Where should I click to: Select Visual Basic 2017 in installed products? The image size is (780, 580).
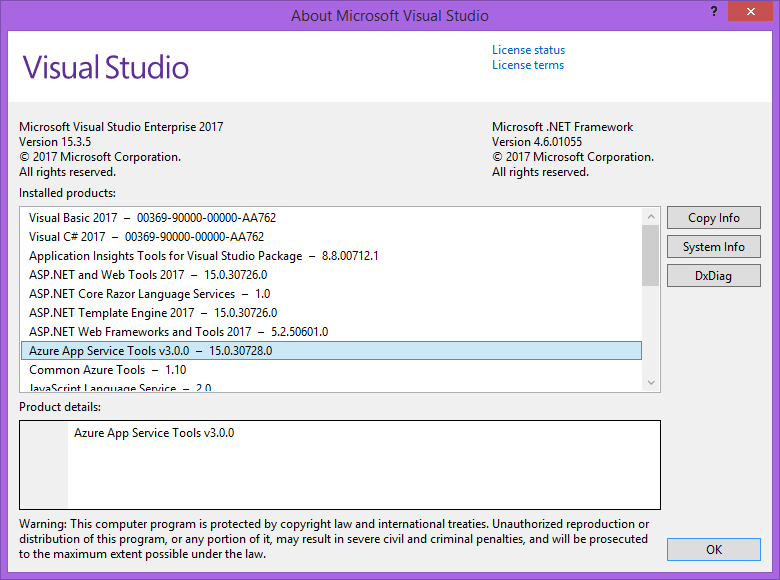click(x=331, y=218)
